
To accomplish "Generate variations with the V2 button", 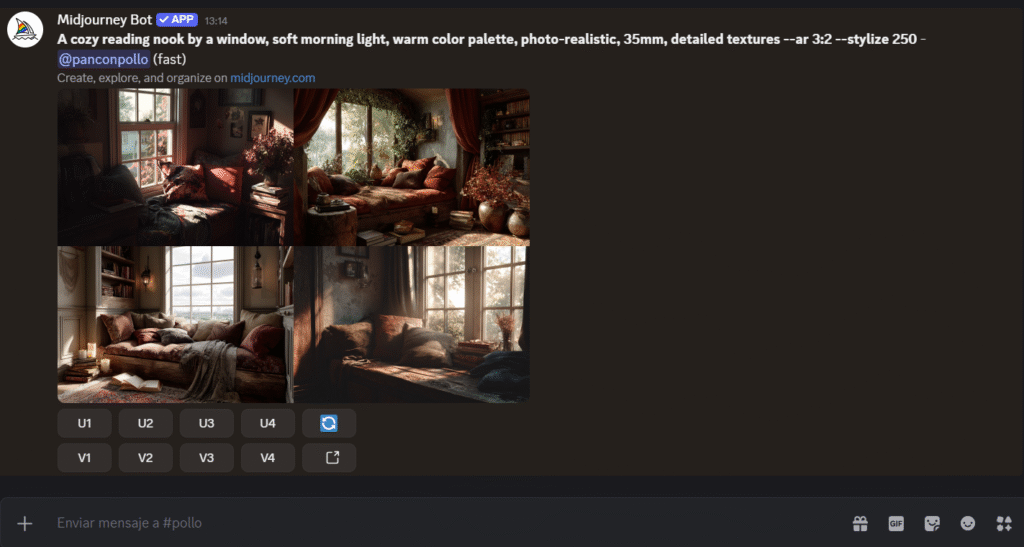I will (146, 458).
